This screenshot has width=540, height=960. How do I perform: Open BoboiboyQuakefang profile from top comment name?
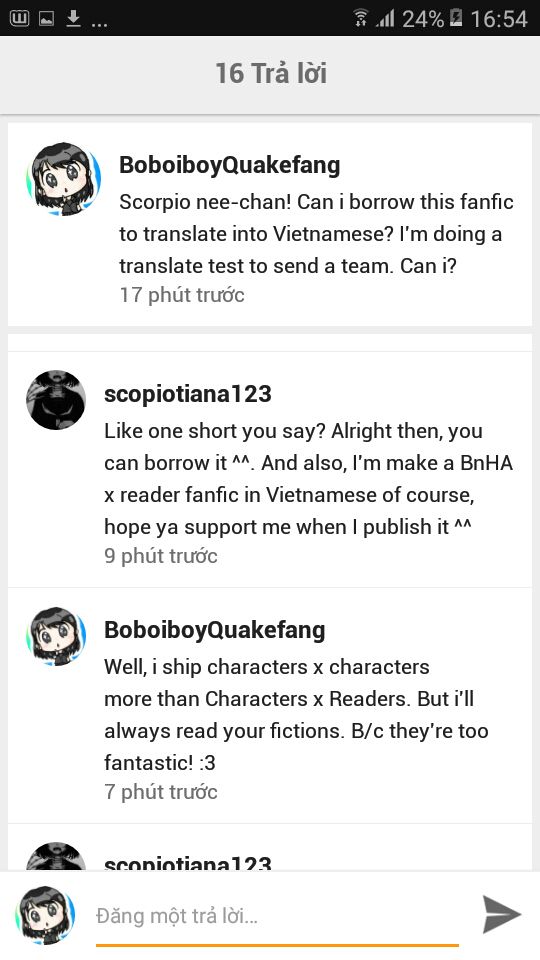pyautogui.click(x=230, y=165)
